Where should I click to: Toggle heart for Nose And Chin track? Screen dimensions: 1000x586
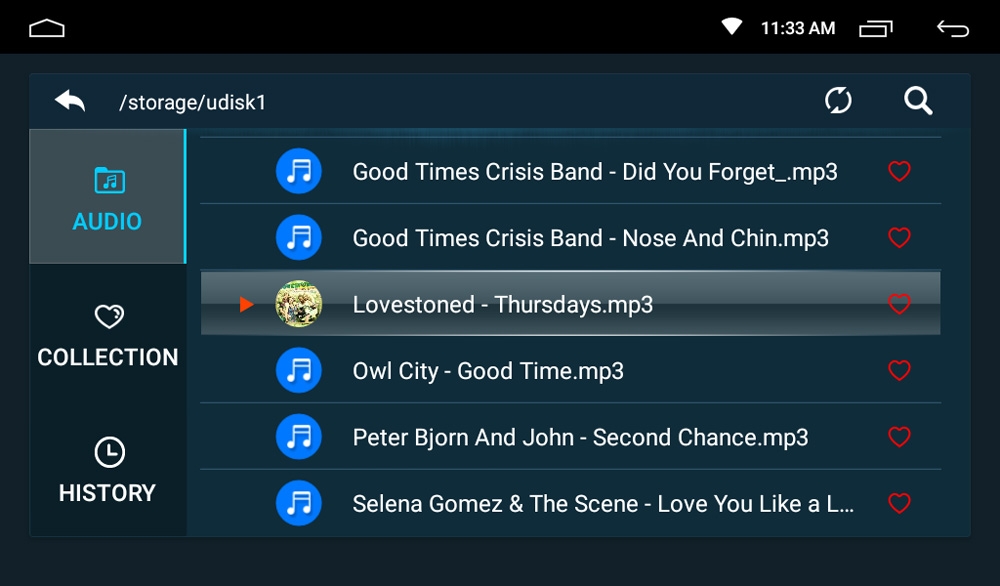point(899,238)
